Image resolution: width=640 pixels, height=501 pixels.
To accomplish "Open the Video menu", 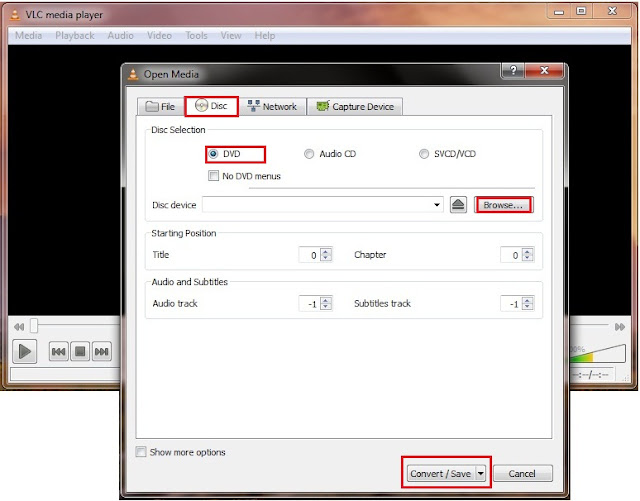I will 159,36.
